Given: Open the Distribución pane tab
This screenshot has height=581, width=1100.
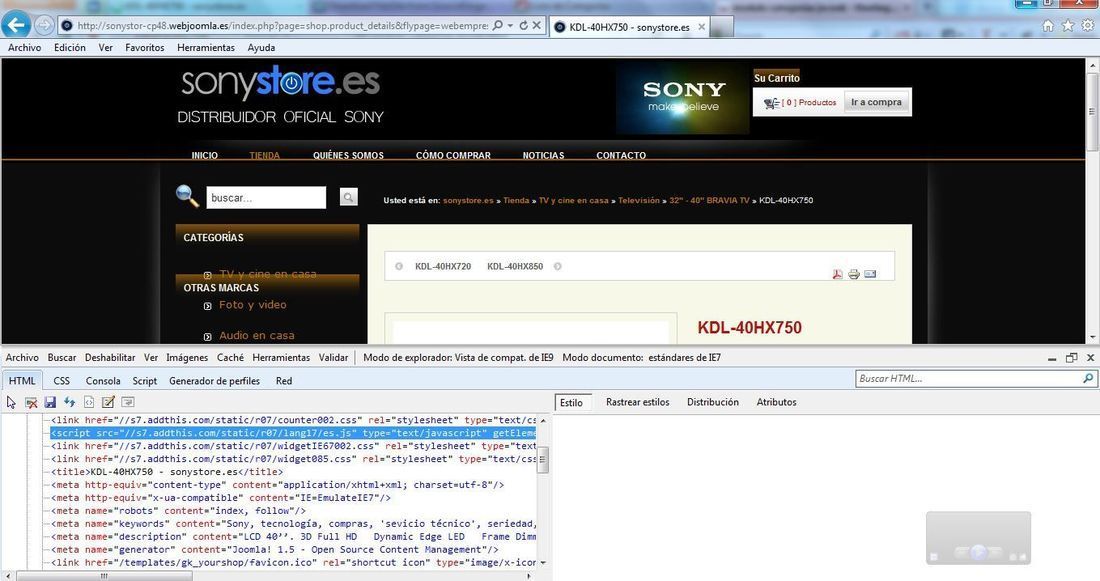Looking at the screenshot, I should 713,402.
